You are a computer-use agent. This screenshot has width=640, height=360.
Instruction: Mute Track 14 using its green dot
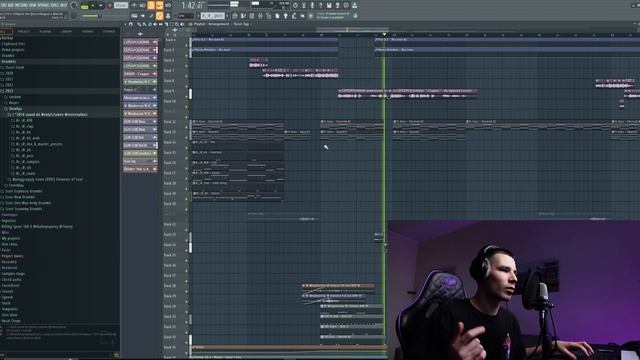click(187, 148)
